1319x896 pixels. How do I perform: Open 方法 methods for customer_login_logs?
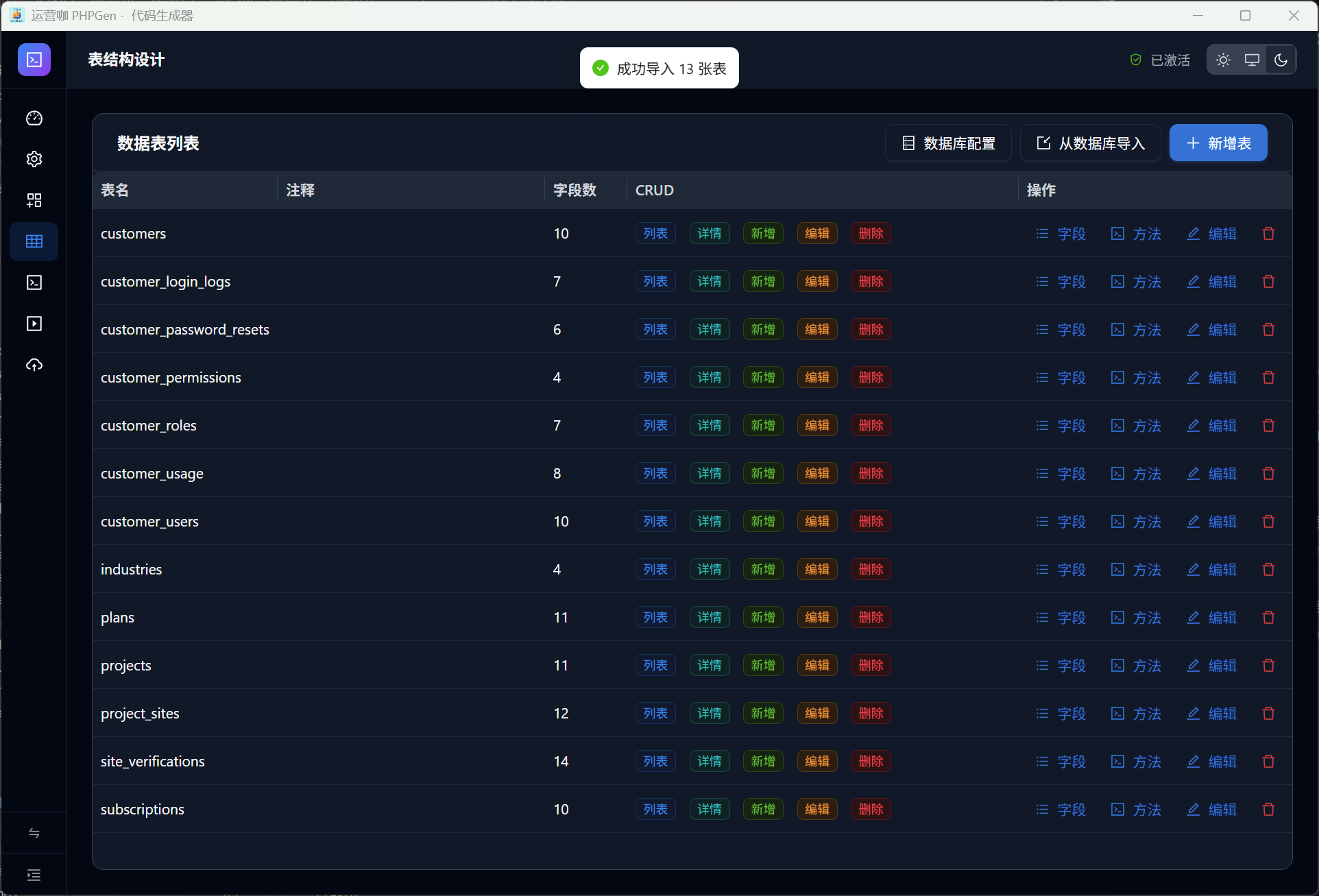1136,282
